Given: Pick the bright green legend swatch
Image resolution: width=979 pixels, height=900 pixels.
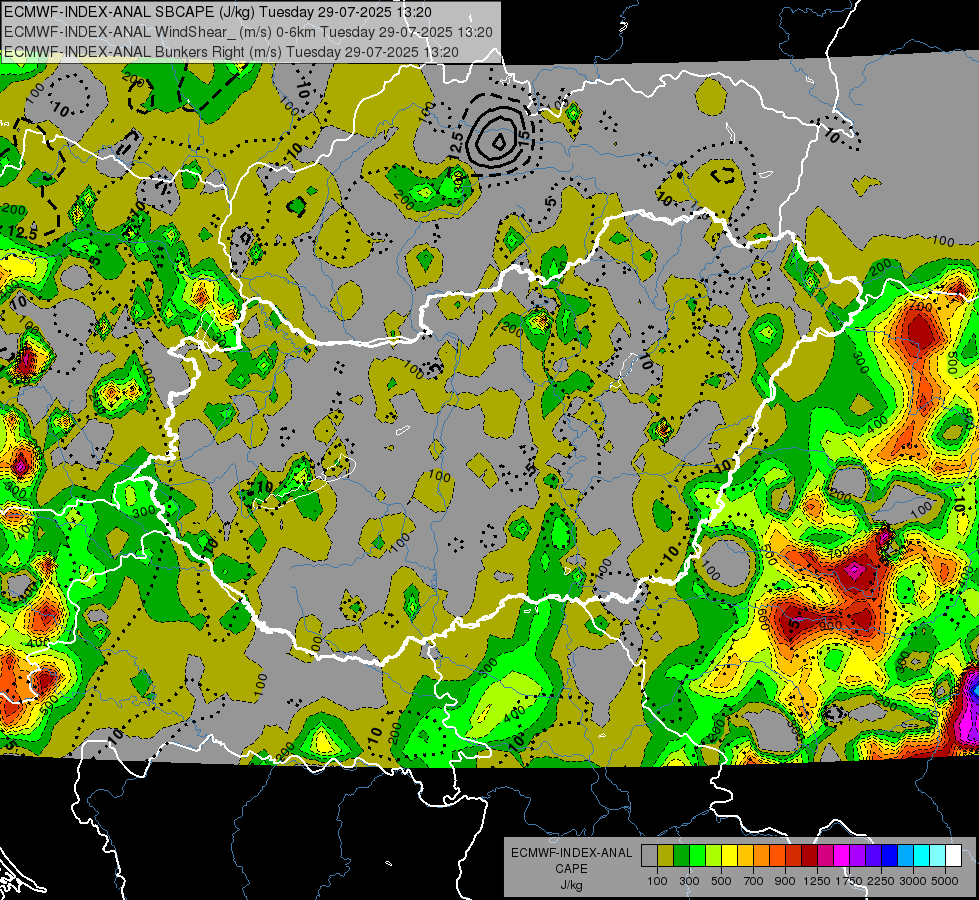Looking at the screenshot, I should 697,856.
